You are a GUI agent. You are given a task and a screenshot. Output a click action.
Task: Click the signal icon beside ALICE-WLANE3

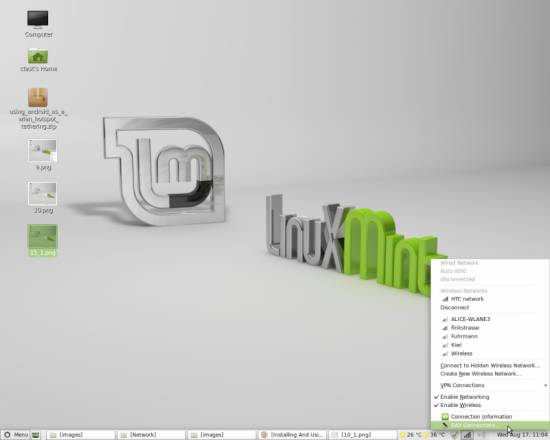coord(445,319)
